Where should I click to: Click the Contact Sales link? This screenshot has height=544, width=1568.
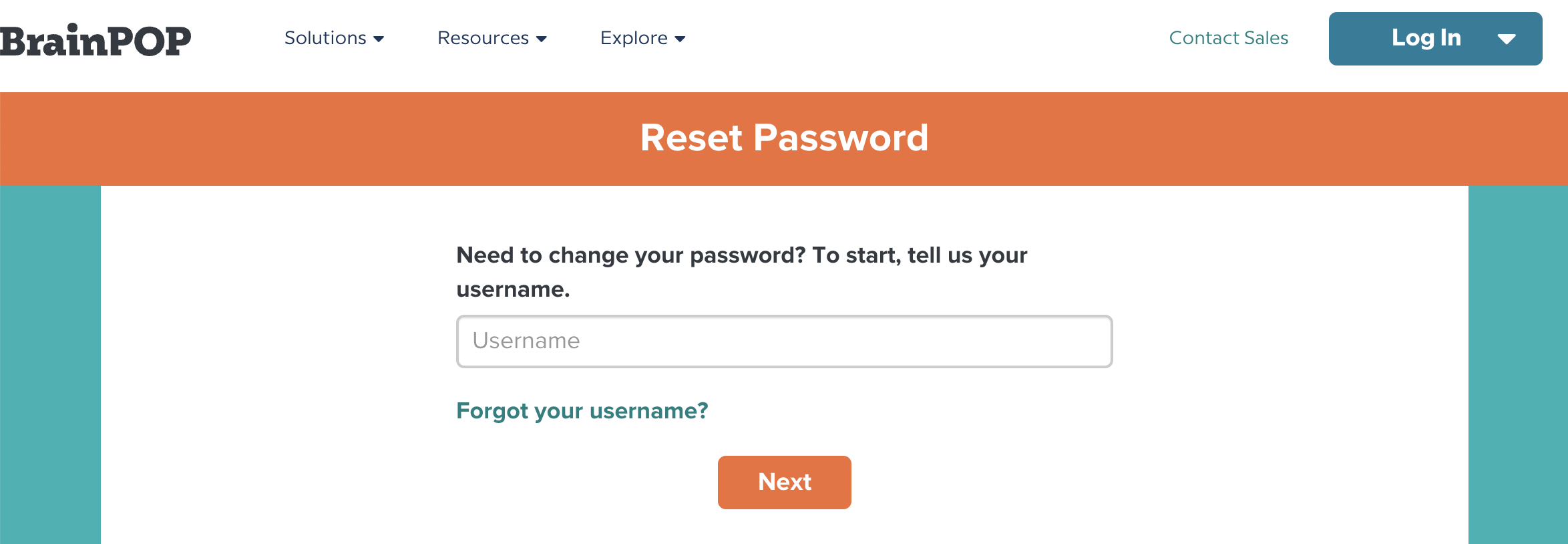click(1228, 38)
